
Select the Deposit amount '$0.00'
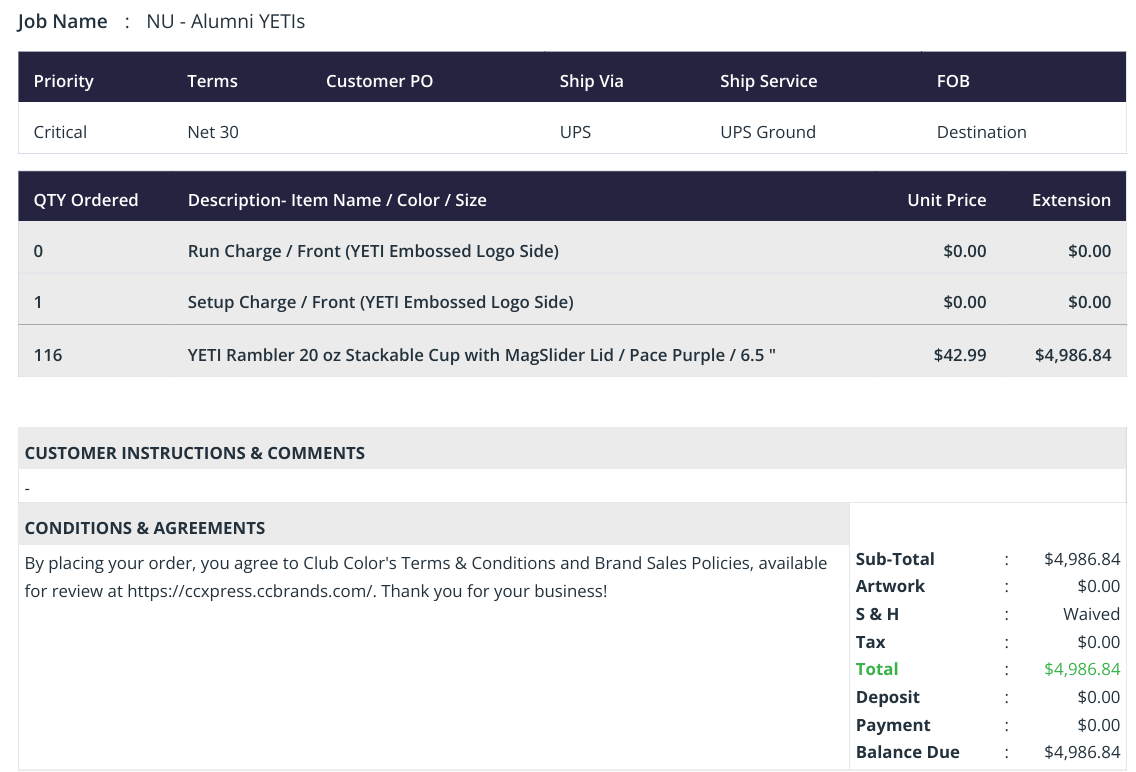[1098, 697]
